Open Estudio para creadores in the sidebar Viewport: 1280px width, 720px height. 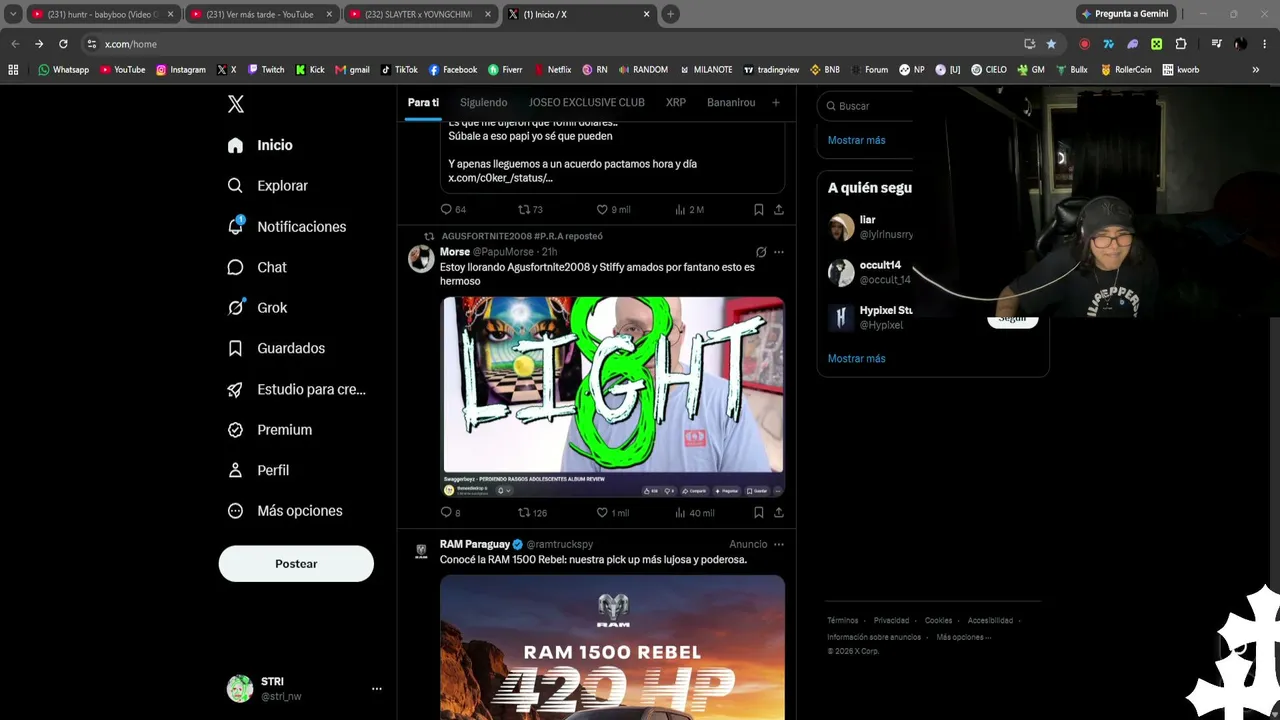(296, 389)
